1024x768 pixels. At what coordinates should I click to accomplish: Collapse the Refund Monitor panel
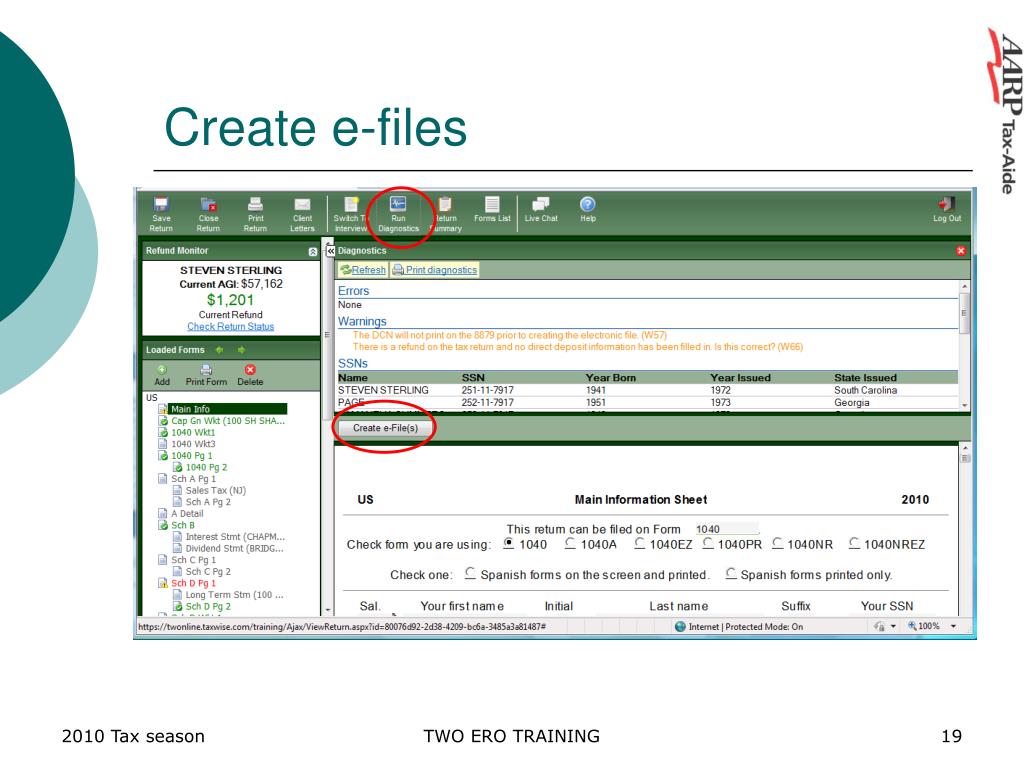coord(312,251)
